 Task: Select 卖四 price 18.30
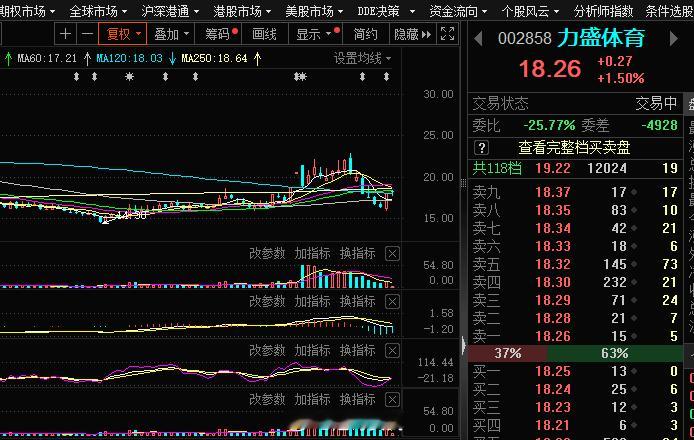tap(553, 282)
